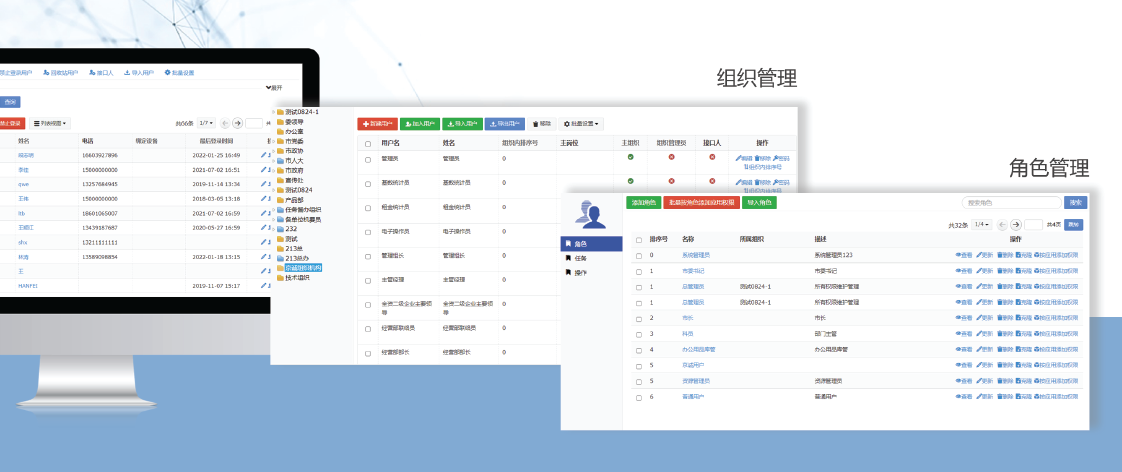Toggle select-all checkbox in role table header
Screen dimensions: 1122x472
coord(639,240)
